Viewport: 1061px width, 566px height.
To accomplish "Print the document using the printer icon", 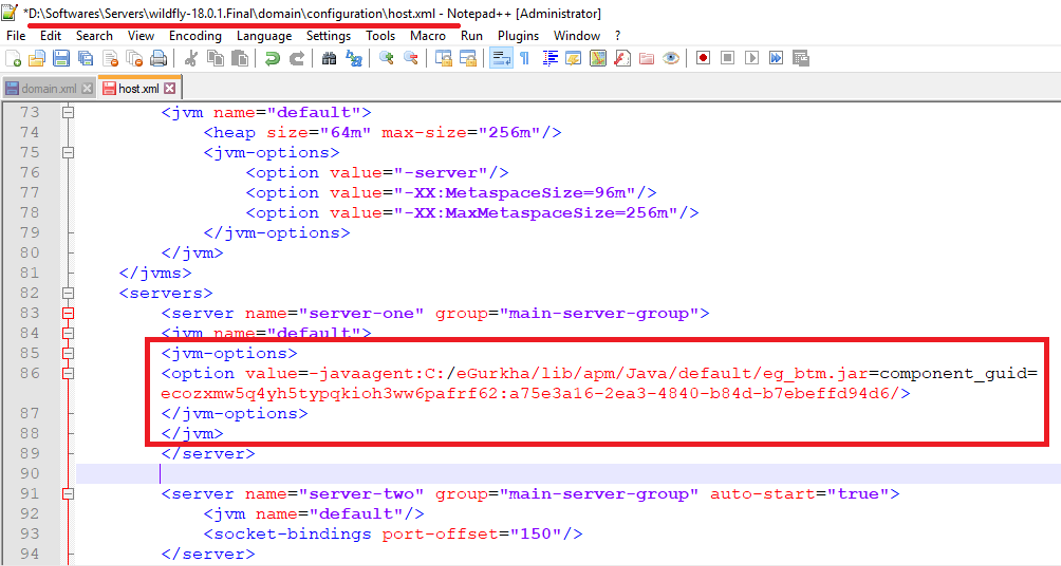I will tap(159, 58).
